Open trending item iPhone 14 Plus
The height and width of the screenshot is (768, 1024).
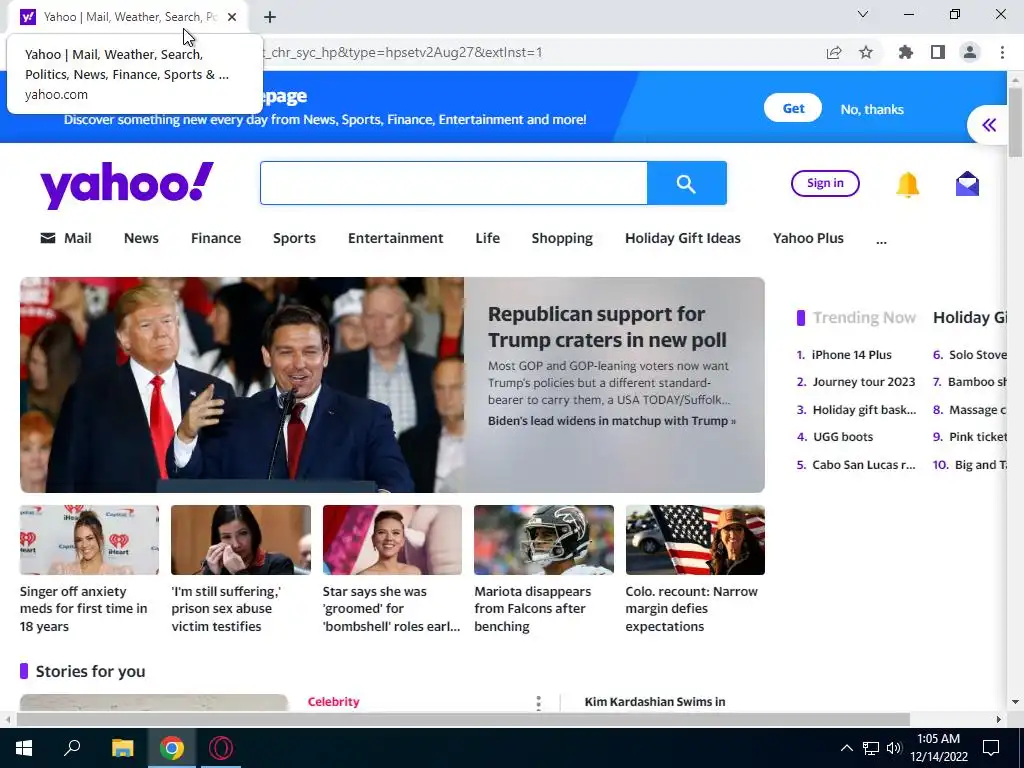(851, 355)
